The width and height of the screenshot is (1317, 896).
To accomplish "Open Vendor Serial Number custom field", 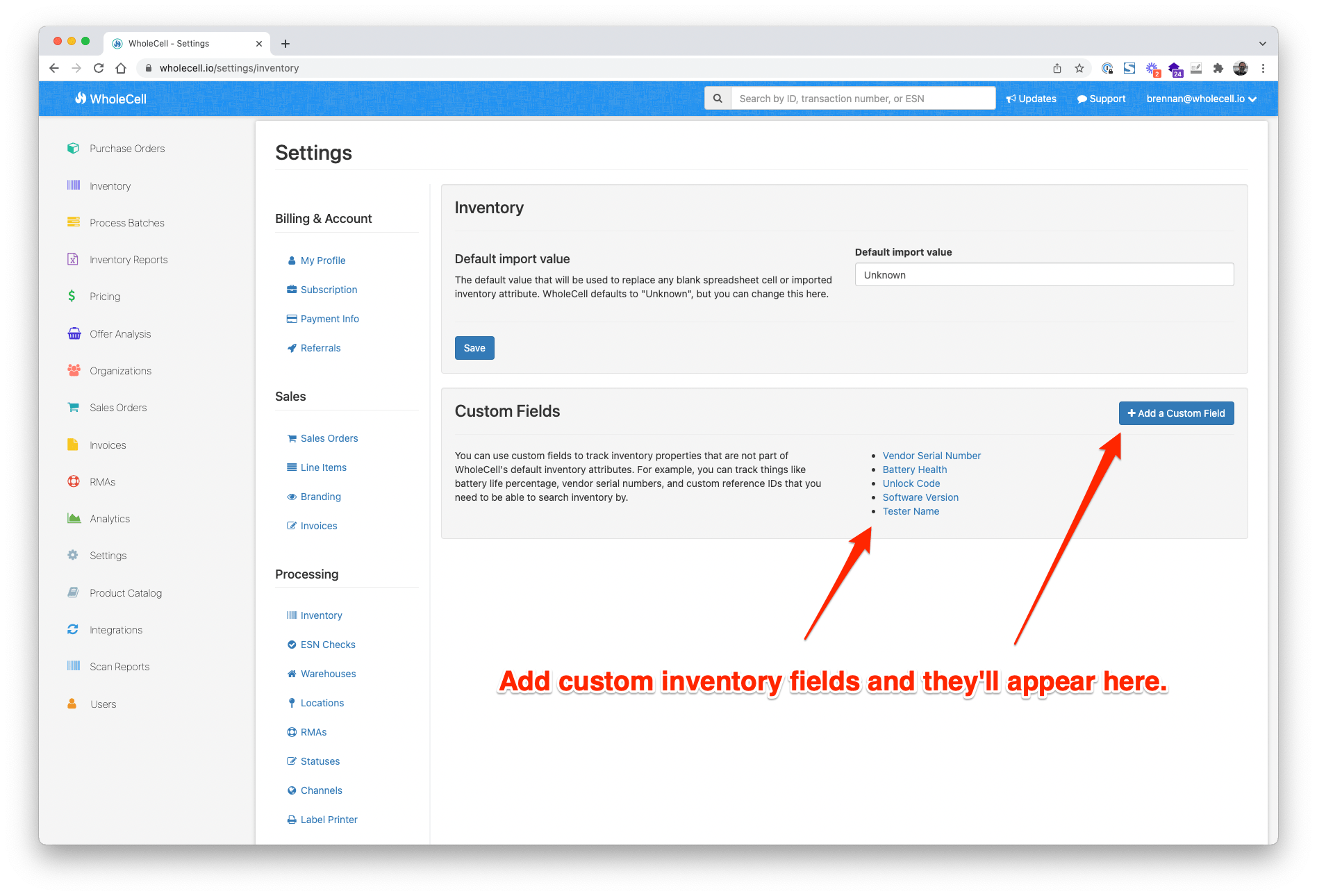I will 931,456.
